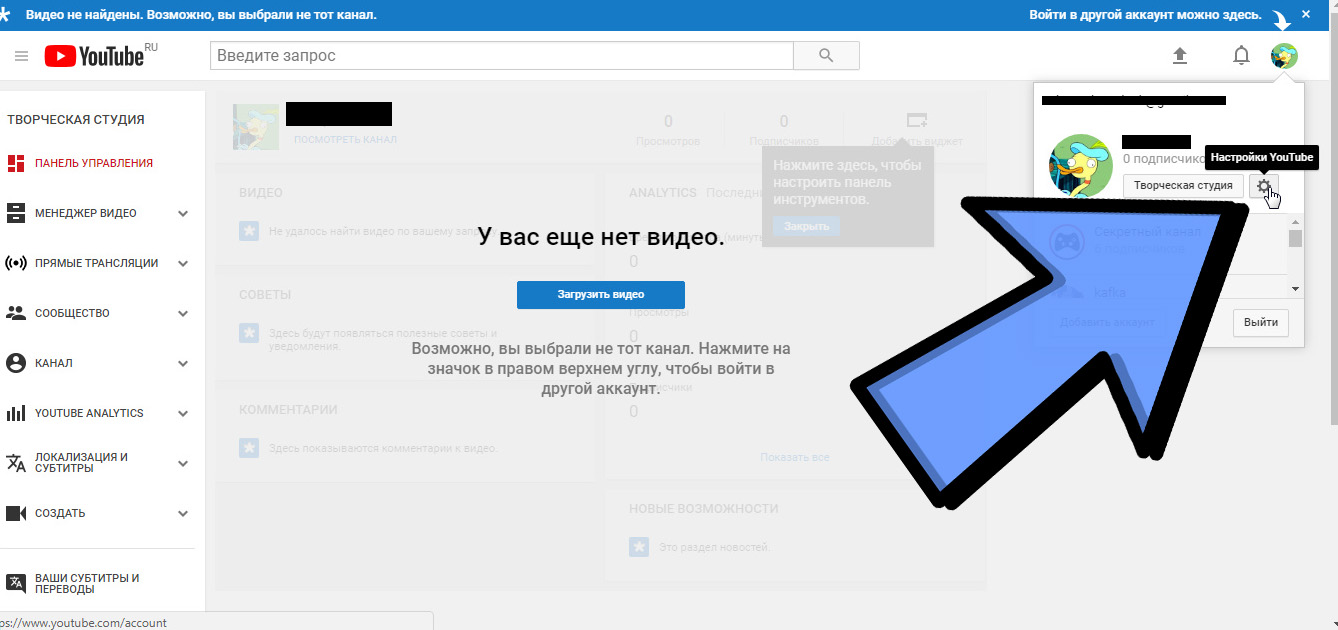Click the Панель управления dashboard icon

point(15,163)
